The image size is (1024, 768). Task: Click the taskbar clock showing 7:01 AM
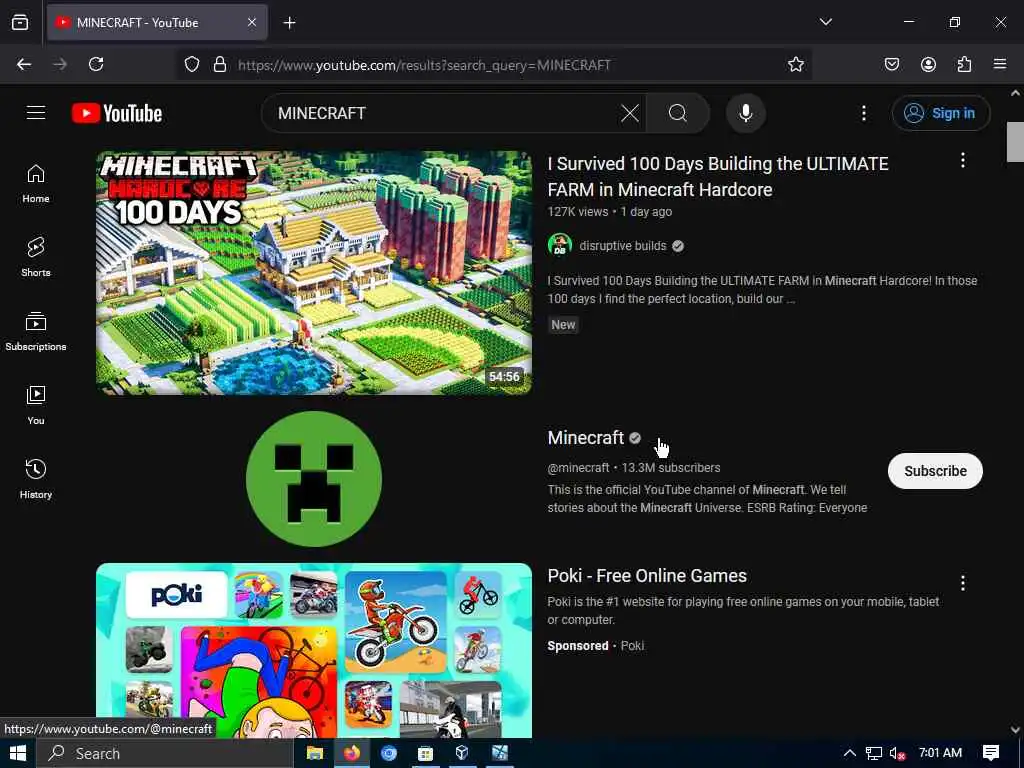pos(940,753)
